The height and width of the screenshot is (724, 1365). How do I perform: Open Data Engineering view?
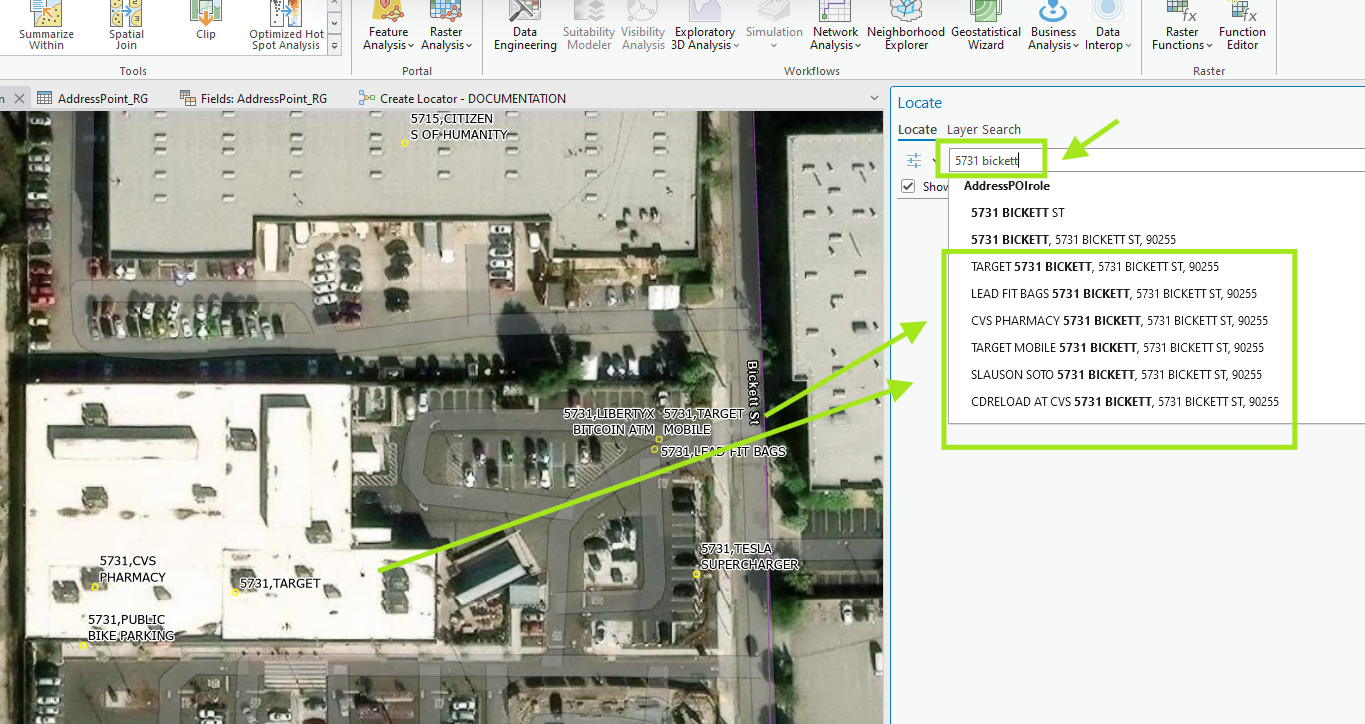525,26
